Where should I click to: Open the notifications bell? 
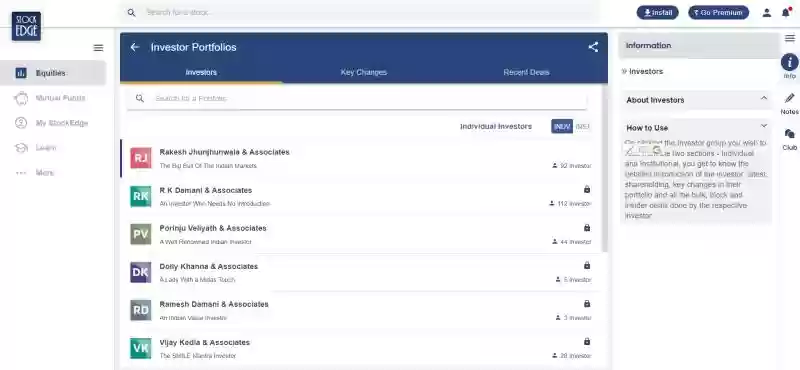pos(786,13)
